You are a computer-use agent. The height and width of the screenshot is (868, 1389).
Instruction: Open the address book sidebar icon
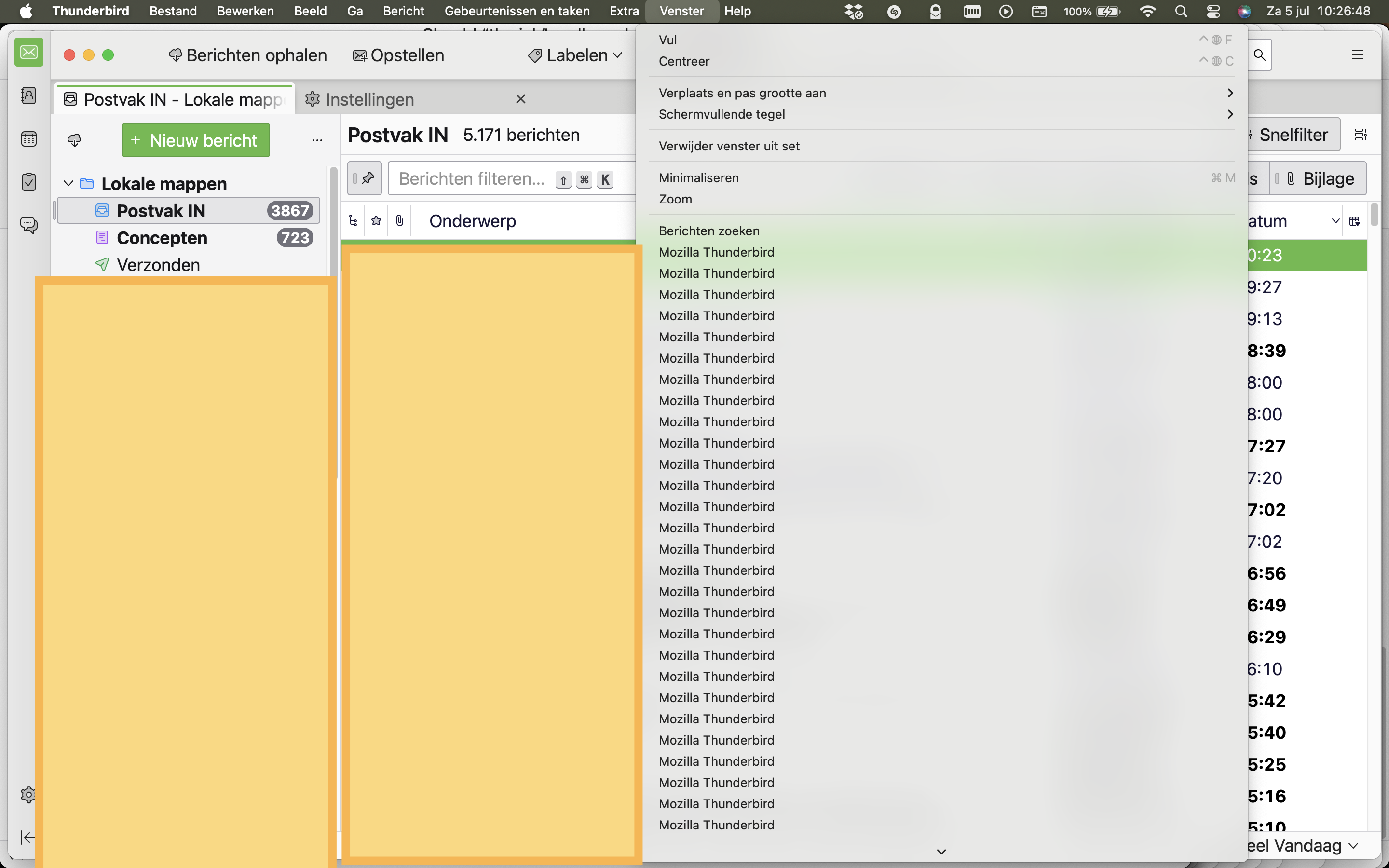pyautogui.click(x=29, y=95)
